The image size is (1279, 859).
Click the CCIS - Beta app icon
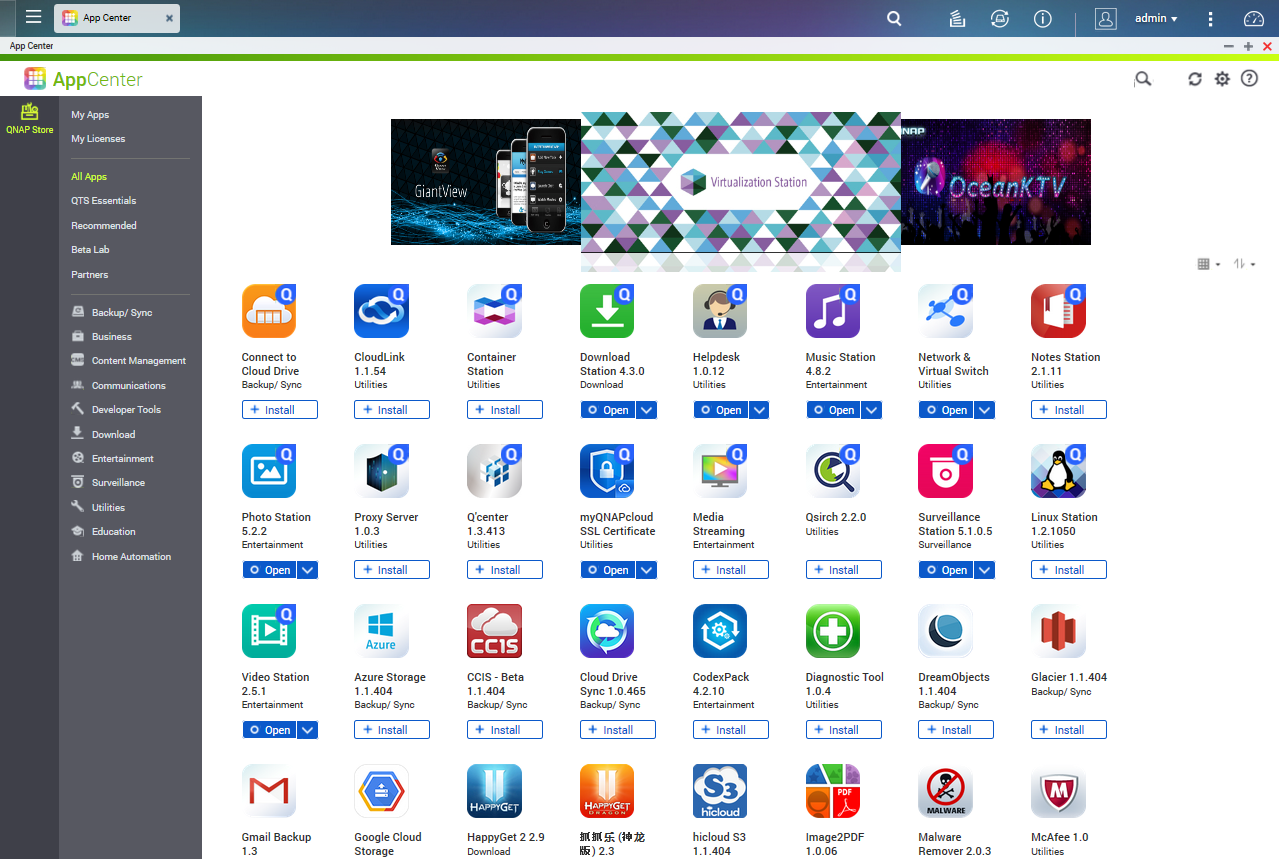pos(494,631)
